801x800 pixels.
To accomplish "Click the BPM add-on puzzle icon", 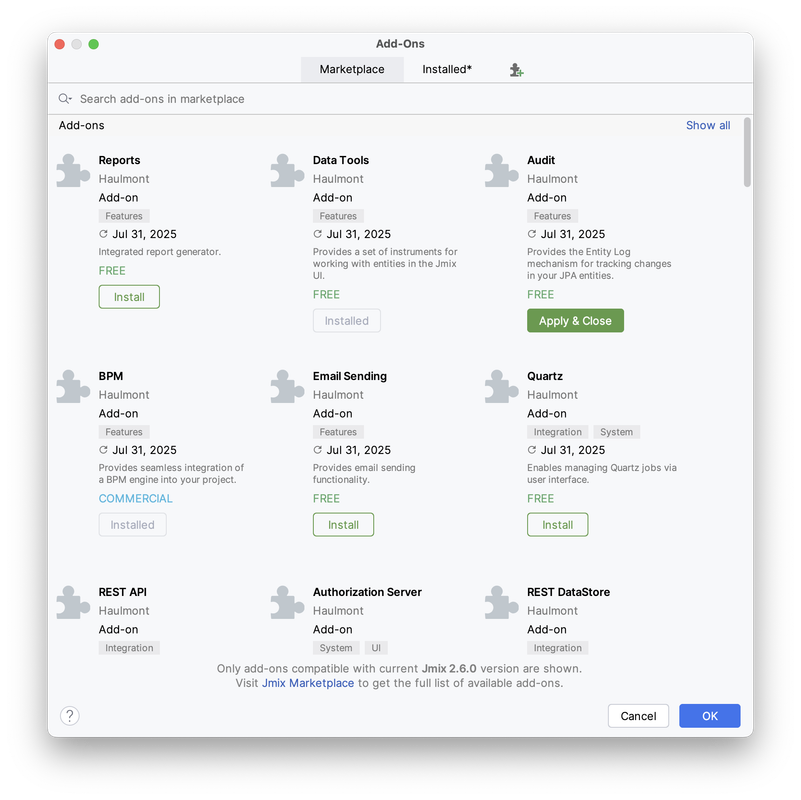I will coord(73,387).
